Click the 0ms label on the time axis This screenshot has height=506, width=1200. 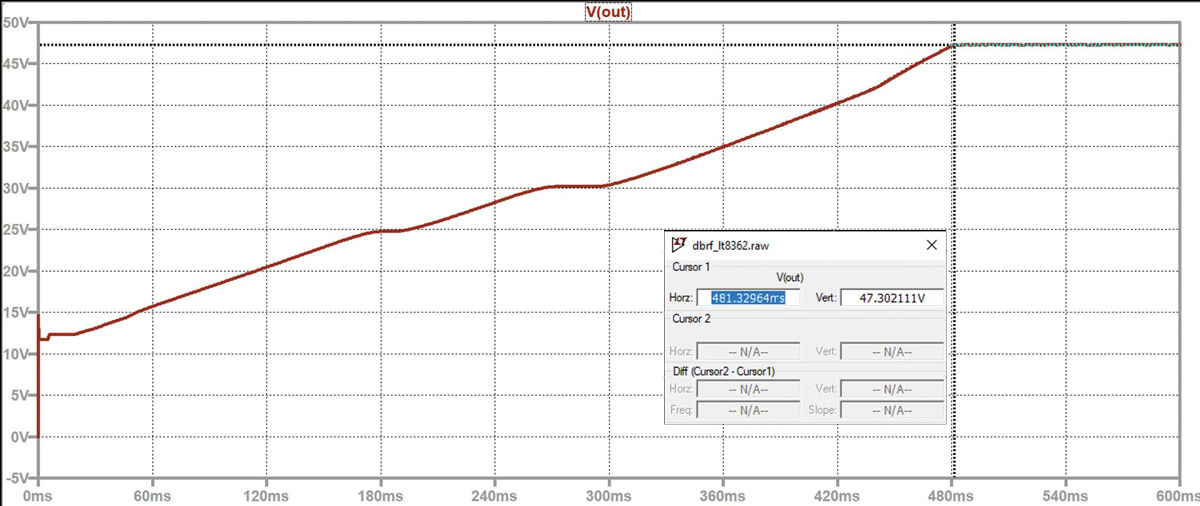(x=37, y=496)
